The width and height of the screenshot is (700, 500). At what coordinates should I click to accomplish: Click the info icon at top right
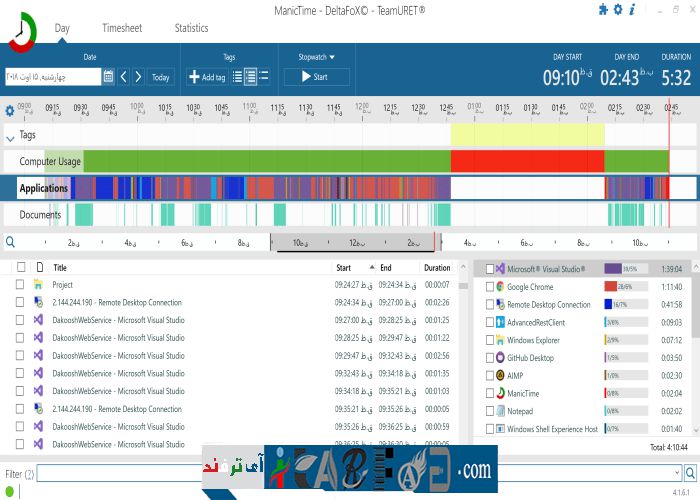pyautogui.click(x=632, y=10)
